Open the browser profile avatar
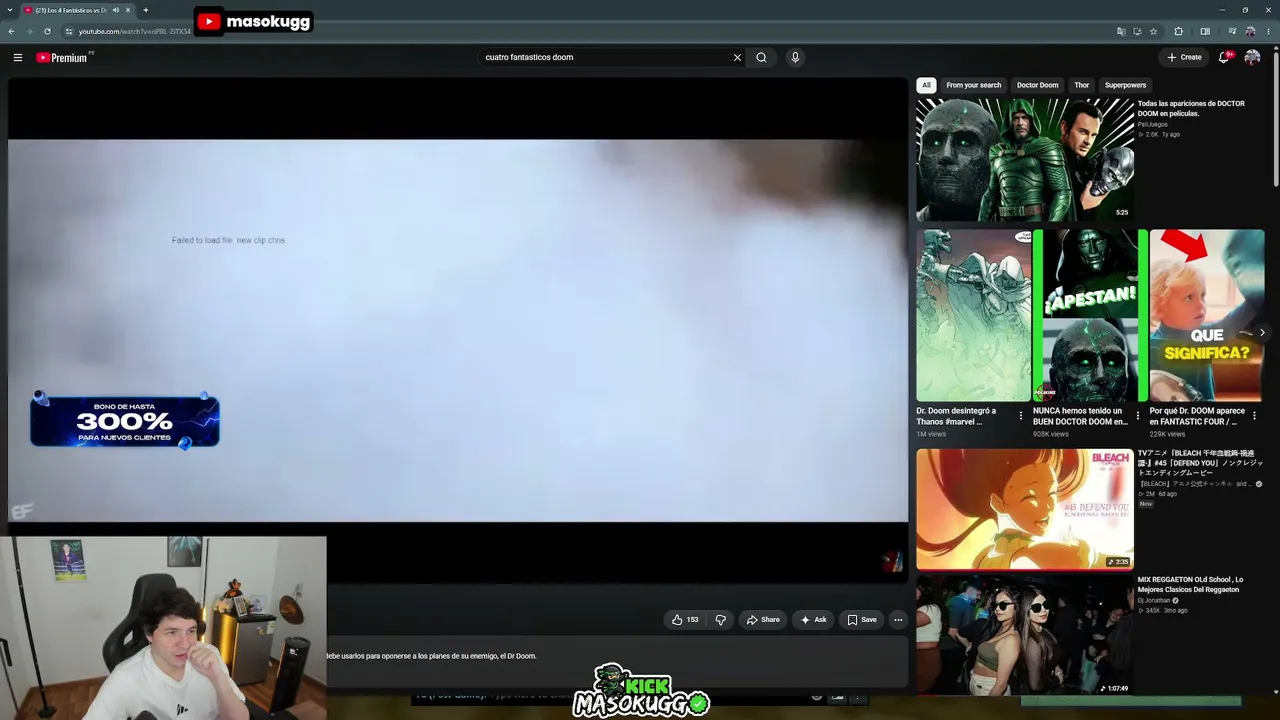The width and height of the screenshot is (1280, 720). tap(1250, 31)
